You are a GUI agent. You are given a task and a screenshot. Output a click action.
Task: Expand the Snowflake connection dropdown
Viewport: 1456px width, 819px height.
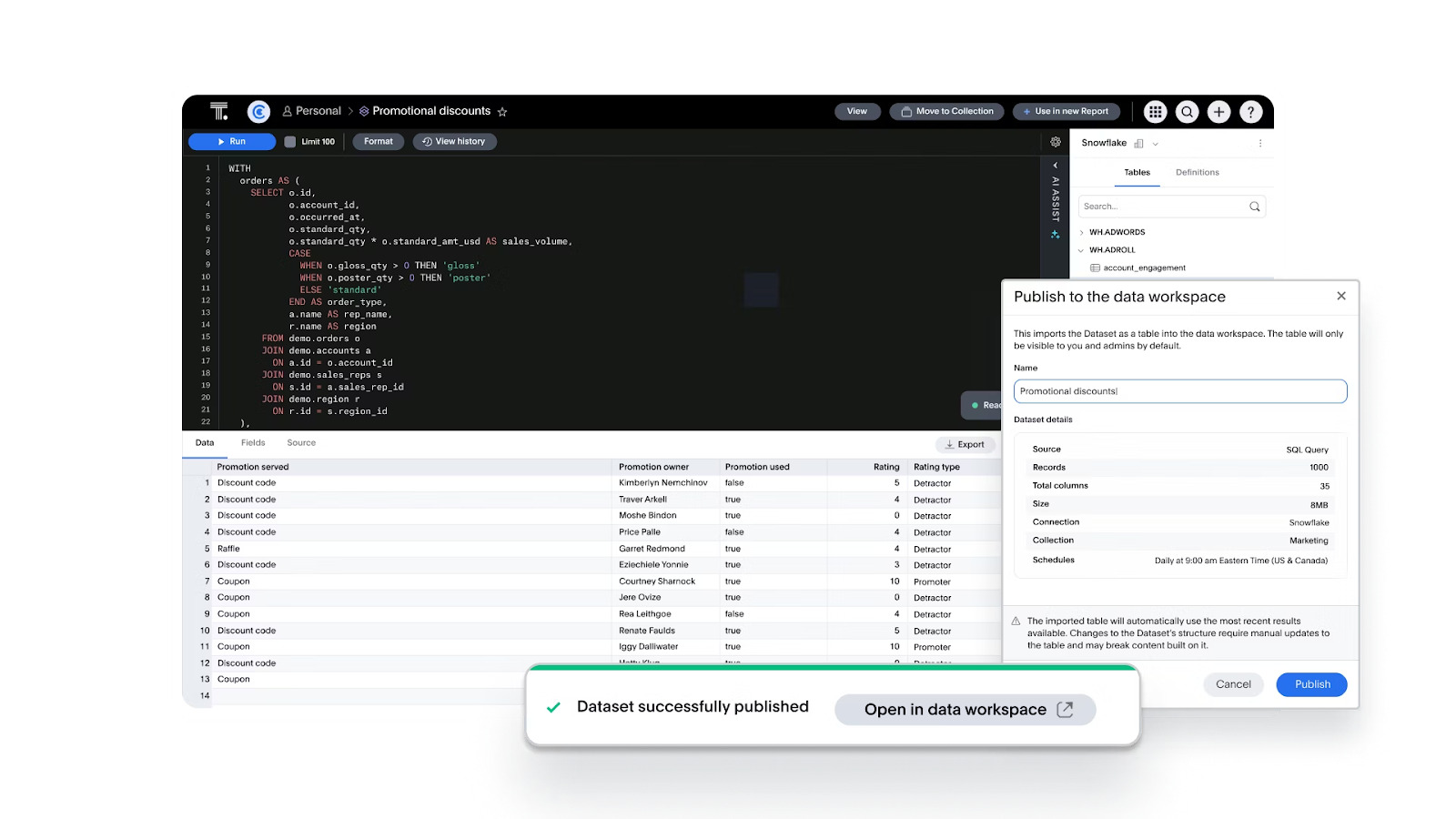click(1156, 144)
